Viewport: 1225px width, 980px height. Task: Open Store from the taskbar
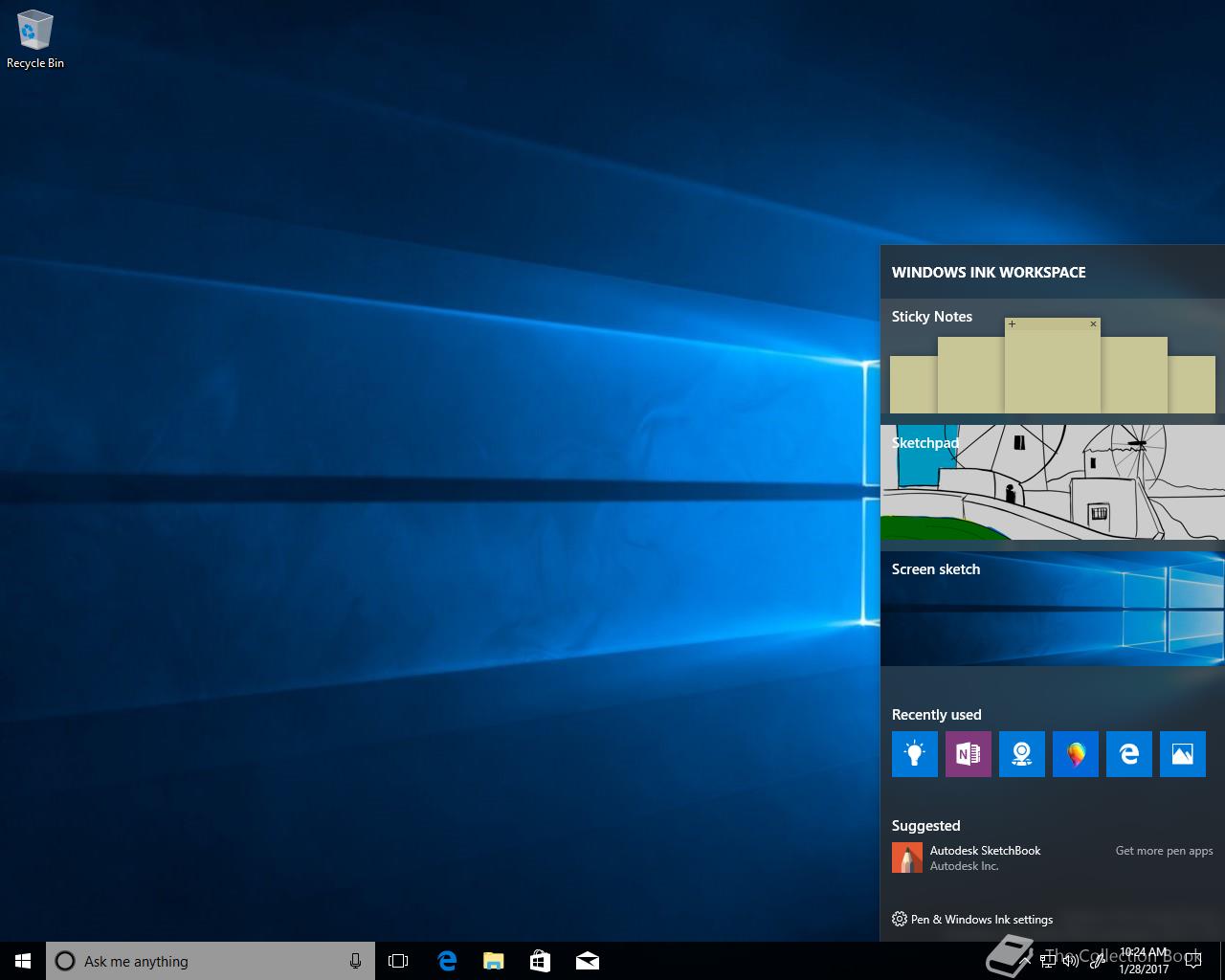pyautogui.click(x=540, y=961)
